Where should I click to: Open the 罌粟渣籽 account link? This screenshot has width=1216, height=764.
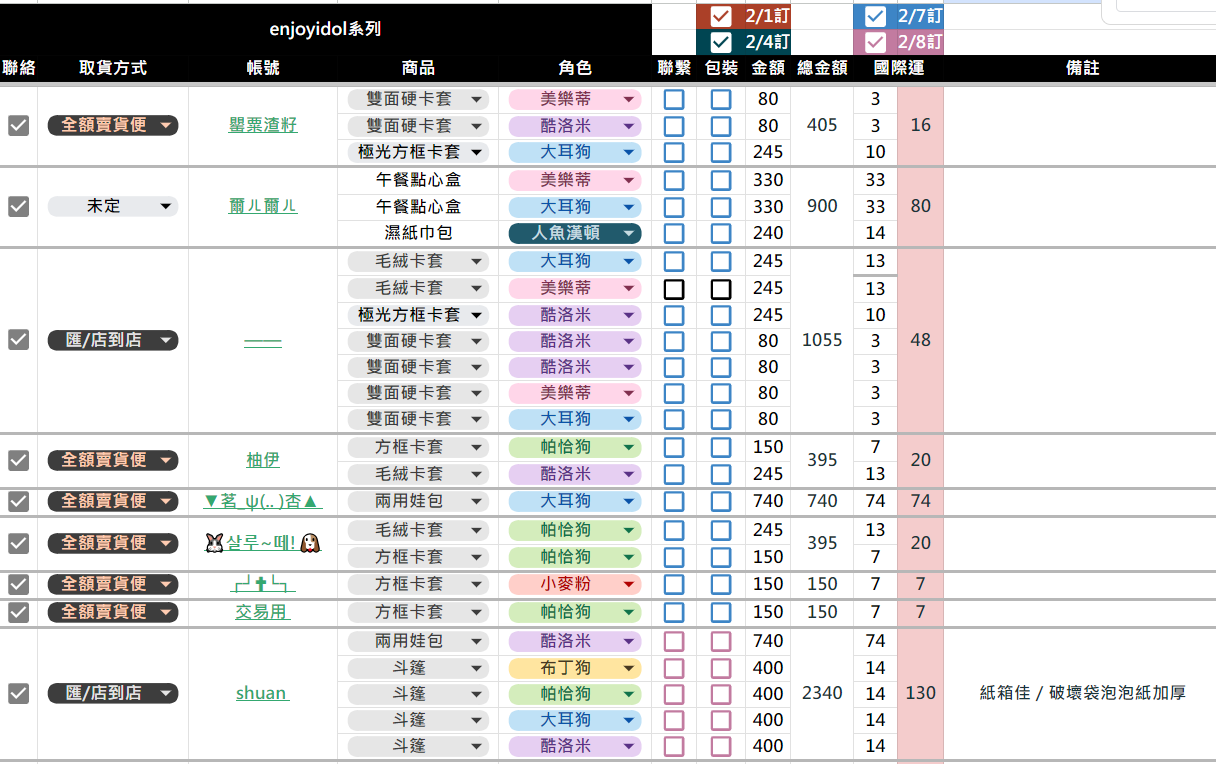pos(262,125)
